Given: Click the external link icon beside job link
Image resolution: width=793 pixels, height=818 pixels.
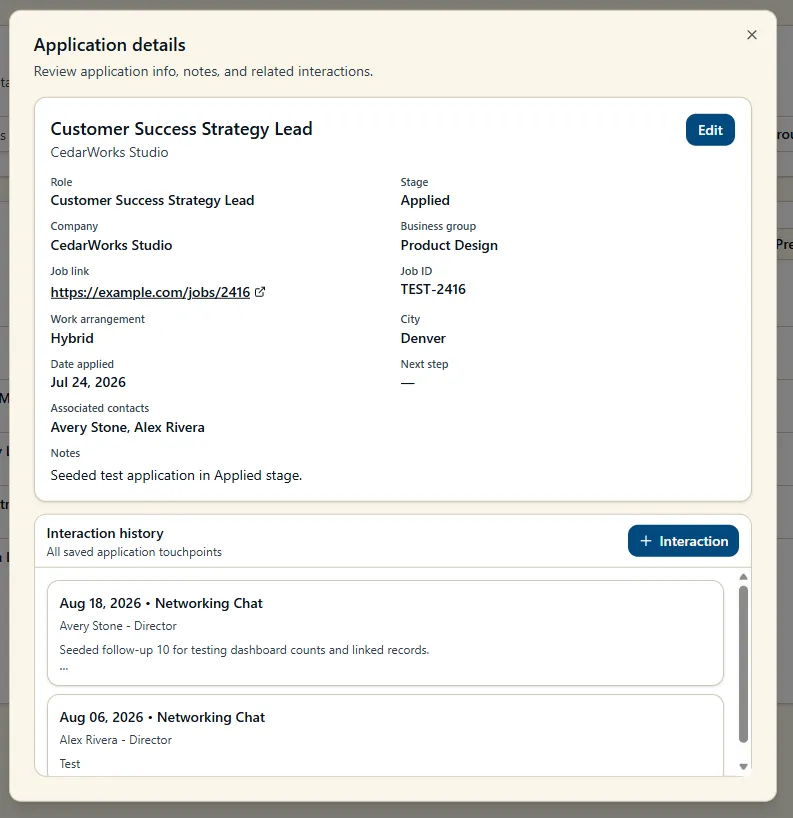Looking at the screenshot, I should [260, 292].
